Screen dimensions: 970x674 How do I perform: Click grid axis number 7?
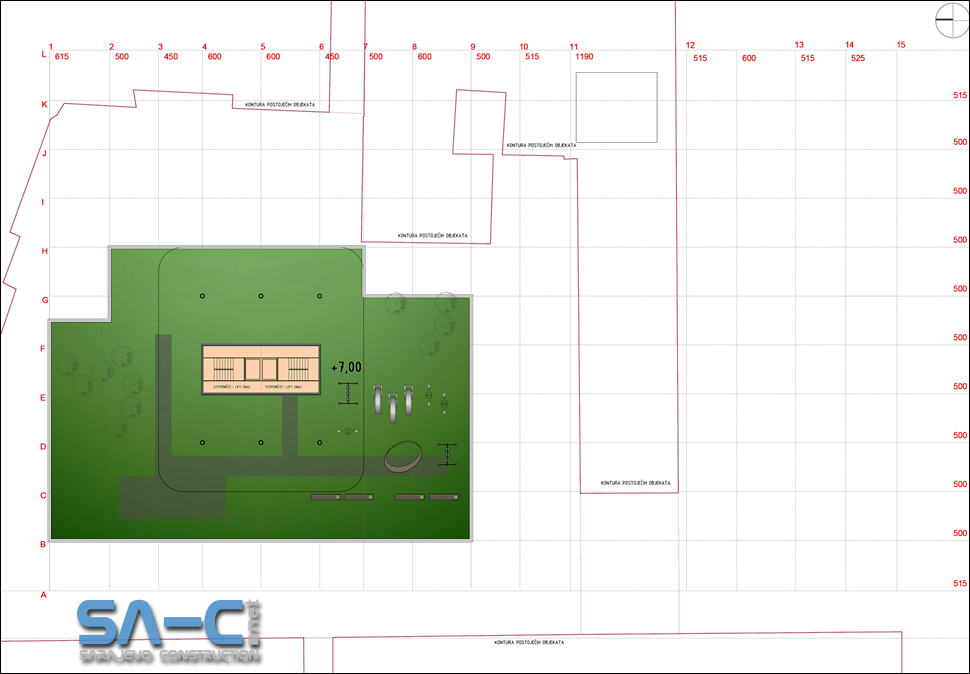[x=366, y=46]
